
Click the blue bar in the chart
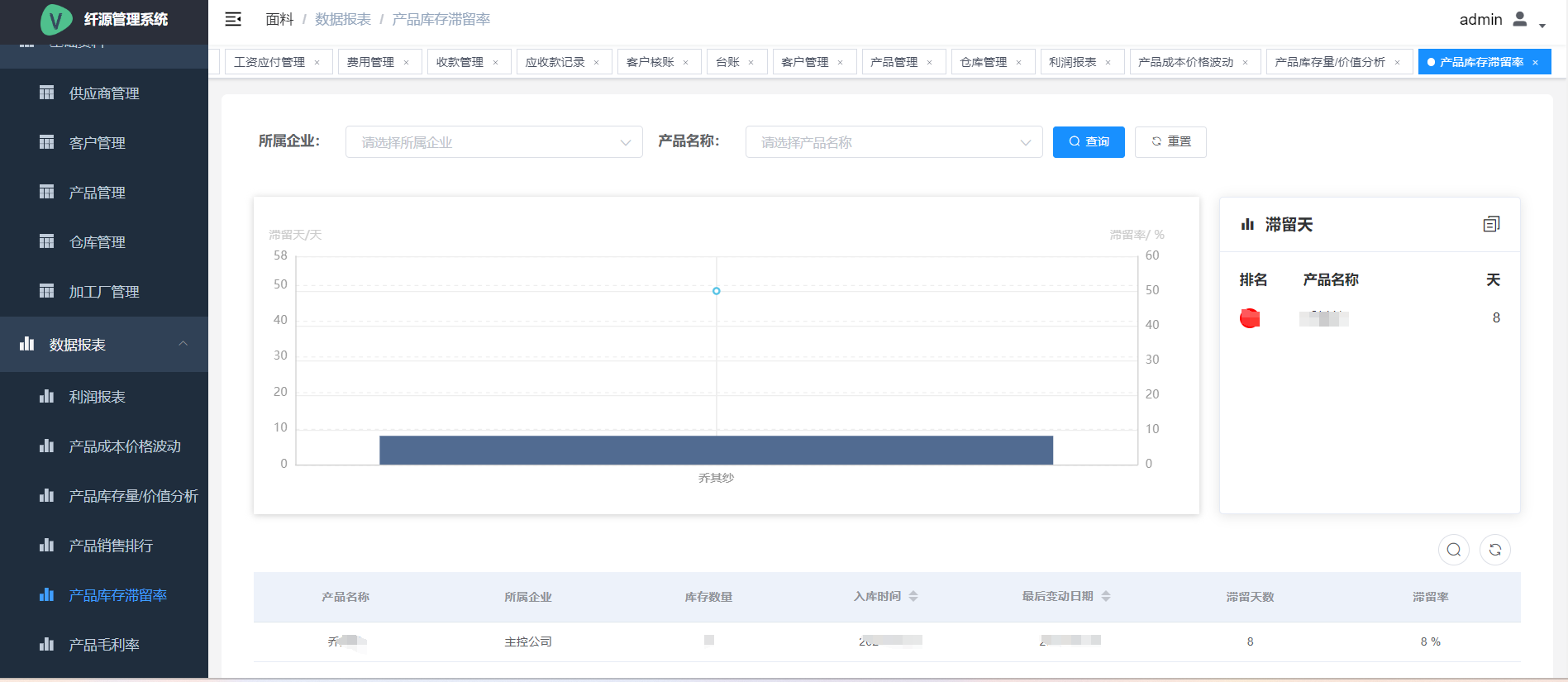tap(716, 450)
